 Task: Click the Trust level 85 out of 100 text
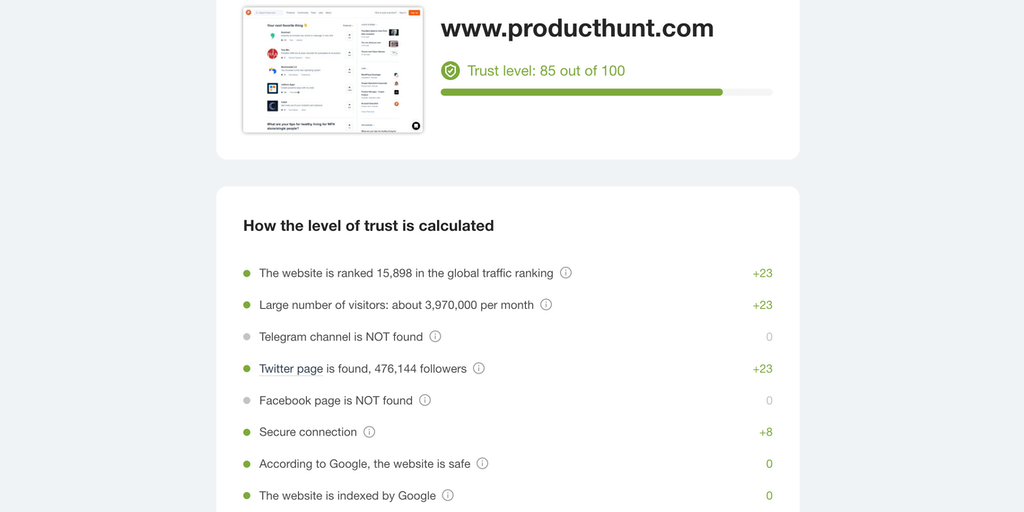[x=546, y=71]
